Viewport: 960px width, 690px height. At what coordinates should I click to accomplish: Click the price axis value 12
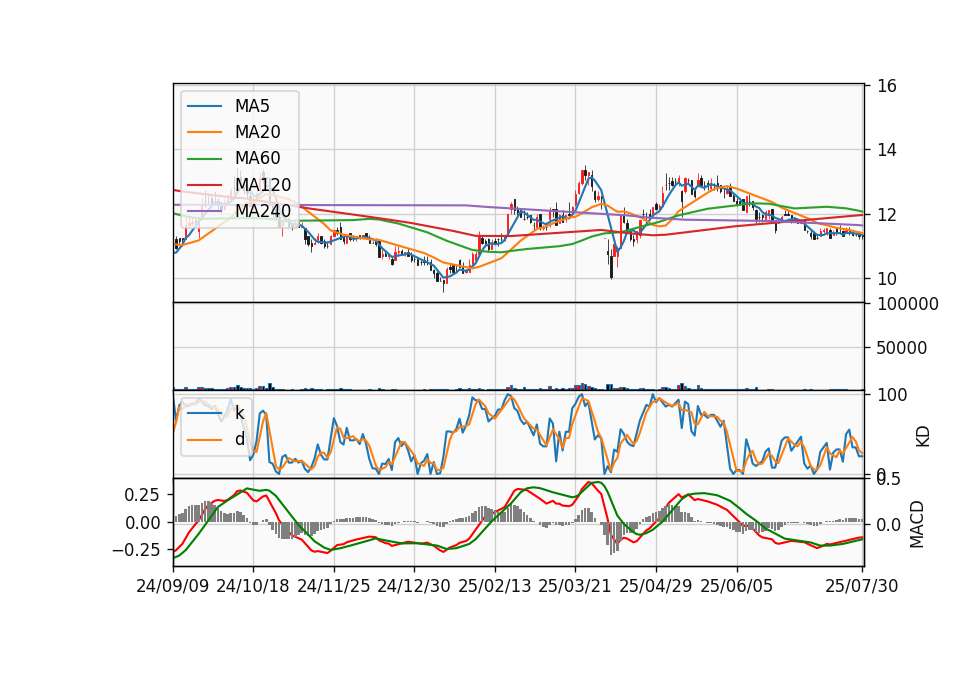[x=887, y=215]
